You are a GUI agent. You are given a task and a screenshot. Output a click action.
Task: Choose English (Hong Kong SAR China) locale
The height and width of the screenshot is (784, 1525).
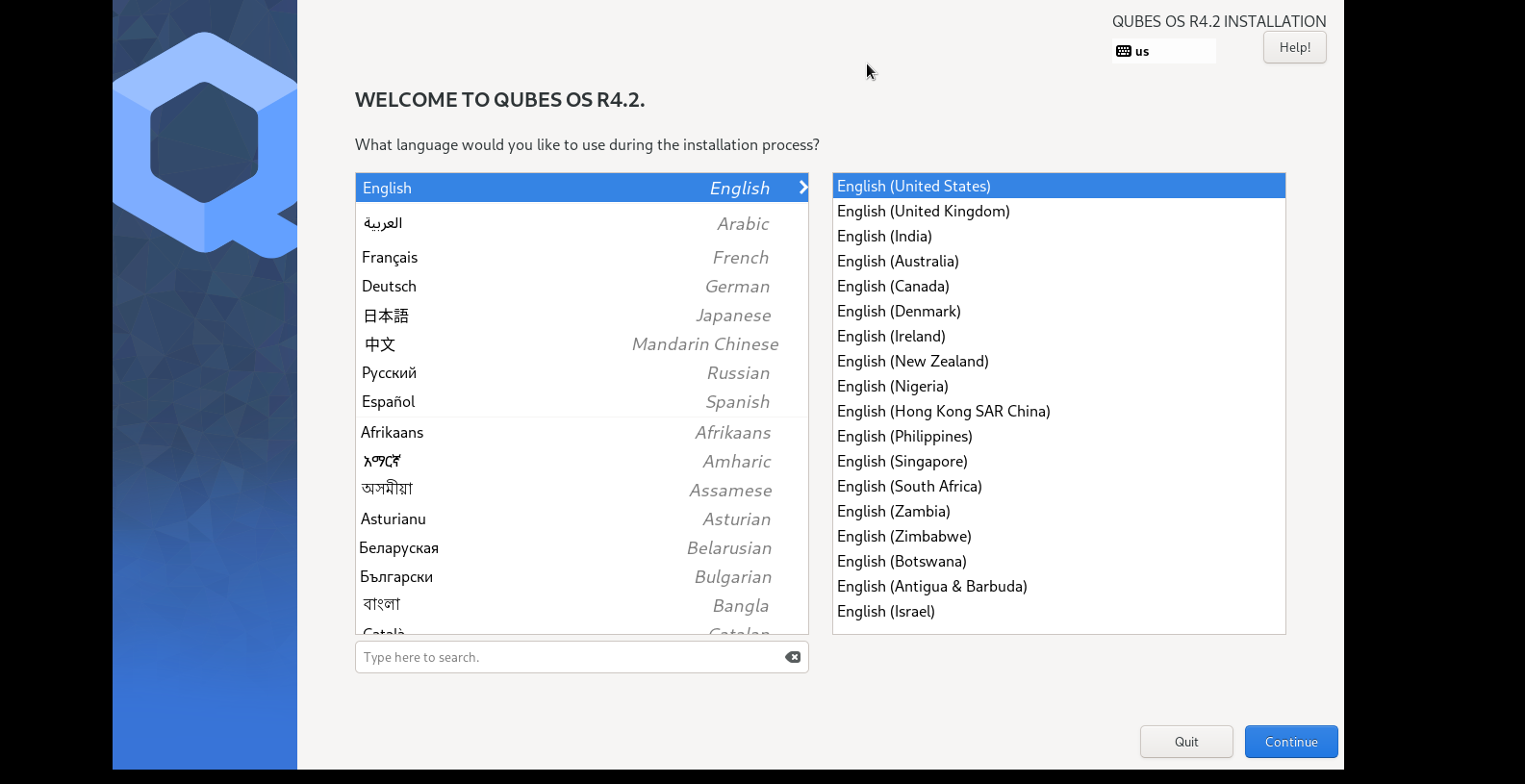[x=1059, y=411]
